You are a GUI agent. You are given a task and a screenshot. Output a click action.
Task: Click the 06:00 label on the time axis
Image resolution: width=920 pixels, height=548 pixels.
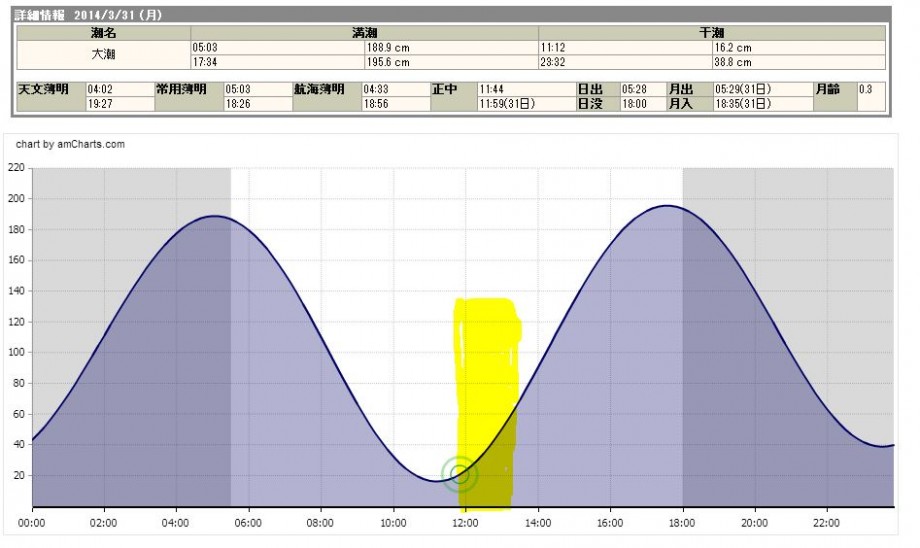[x=248, y=523]
